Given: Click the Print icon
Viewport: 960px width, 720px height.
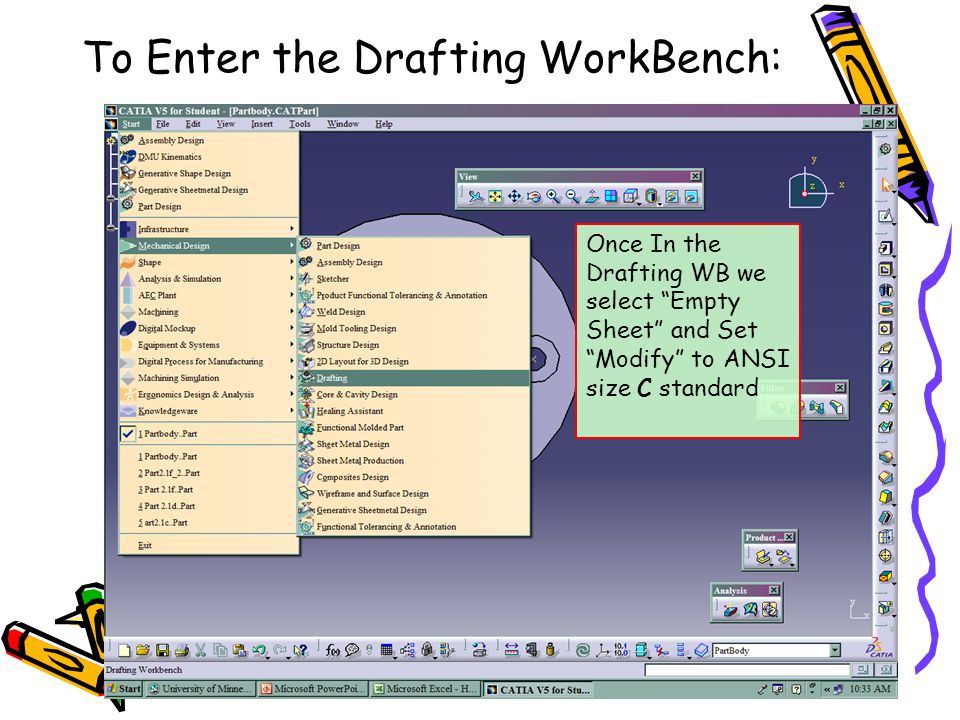Looking at the screenshot, I should (182, 650).
